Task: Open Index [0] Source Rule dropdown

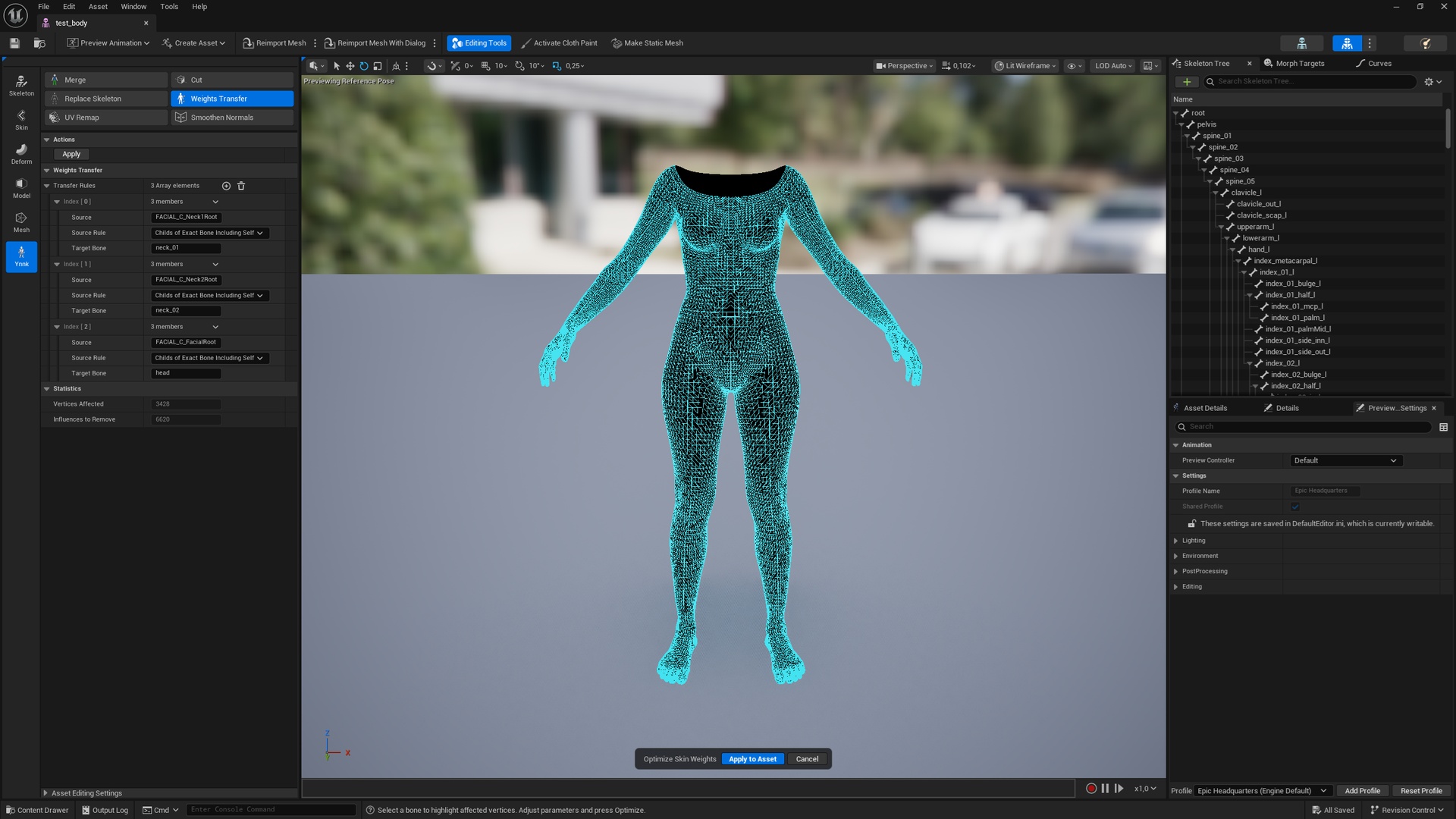Action: [x=209, y=233]
